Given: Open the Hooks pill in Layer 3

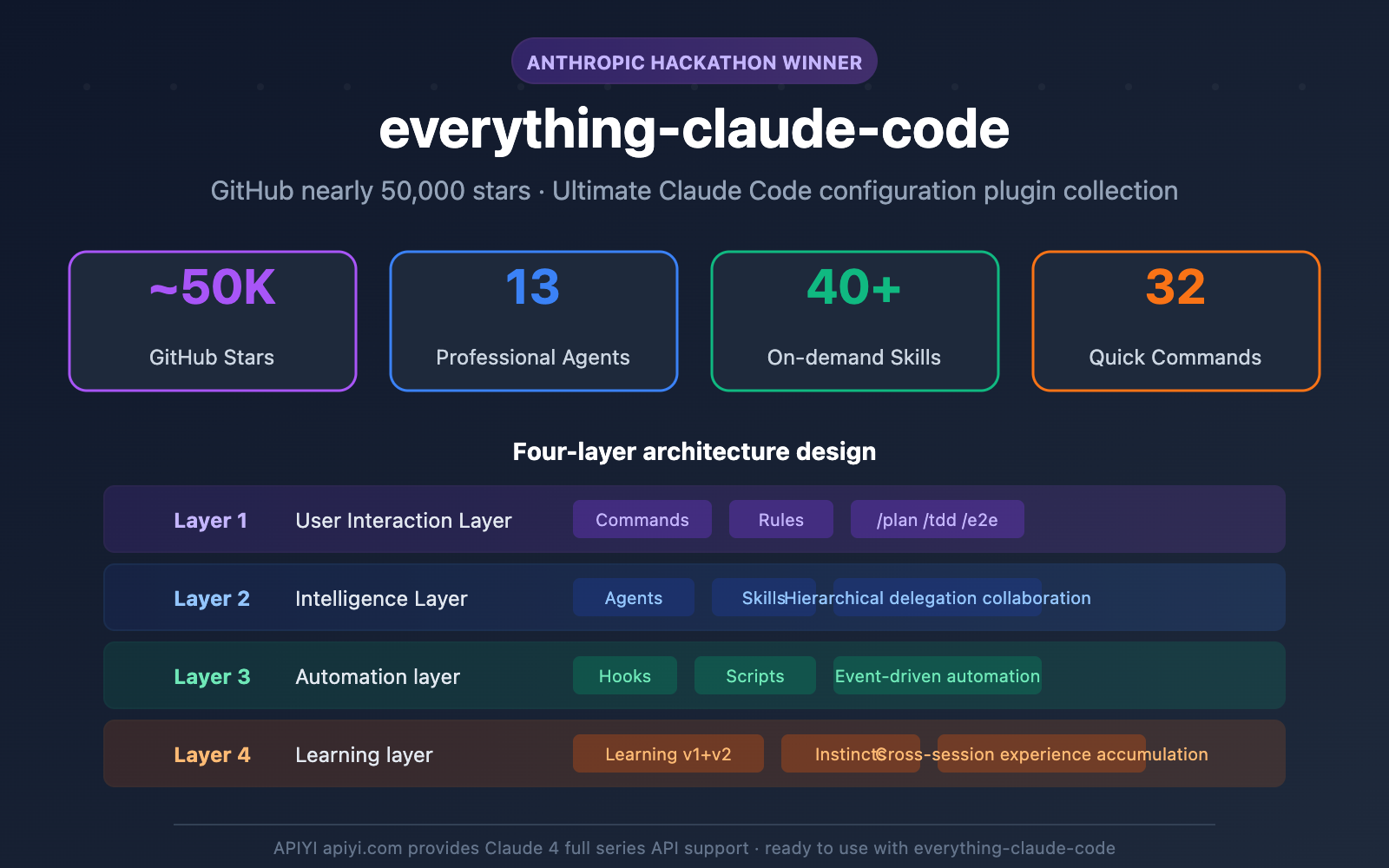Looking at the screenshot, I should (624, 675).
